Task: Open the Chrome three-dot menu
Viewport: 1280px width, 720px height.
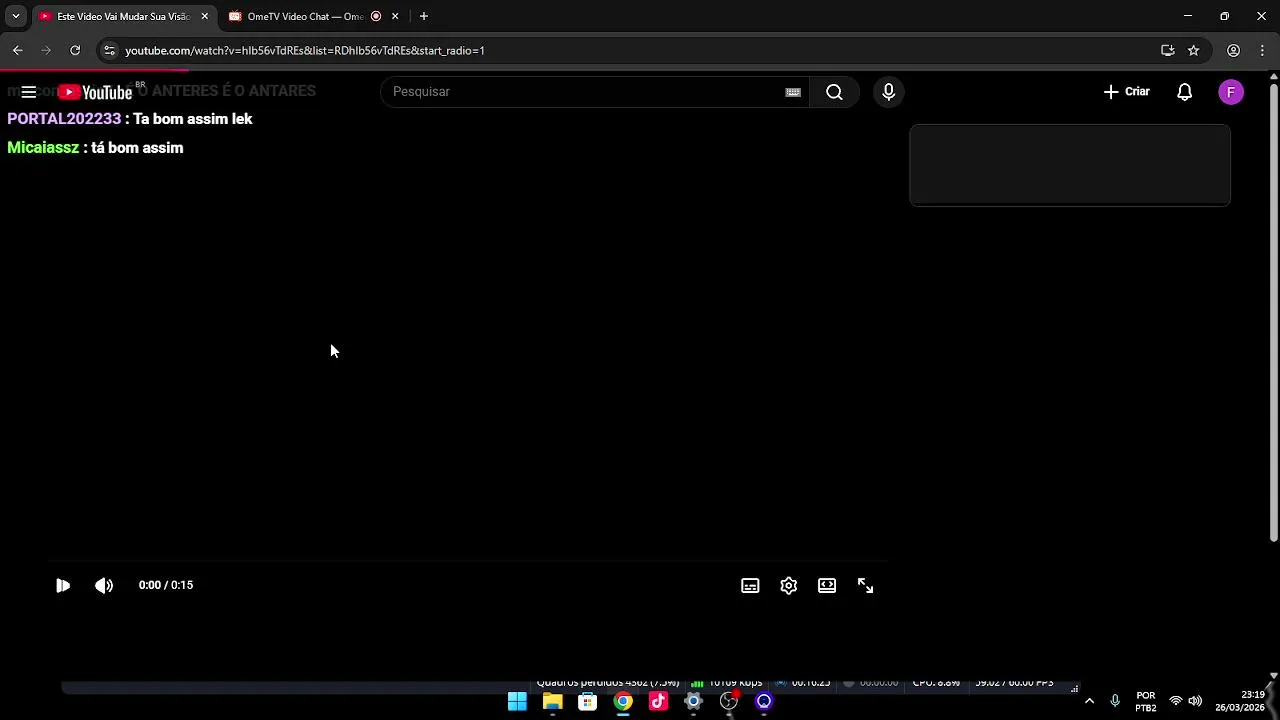Action: tap(1262, 50)
